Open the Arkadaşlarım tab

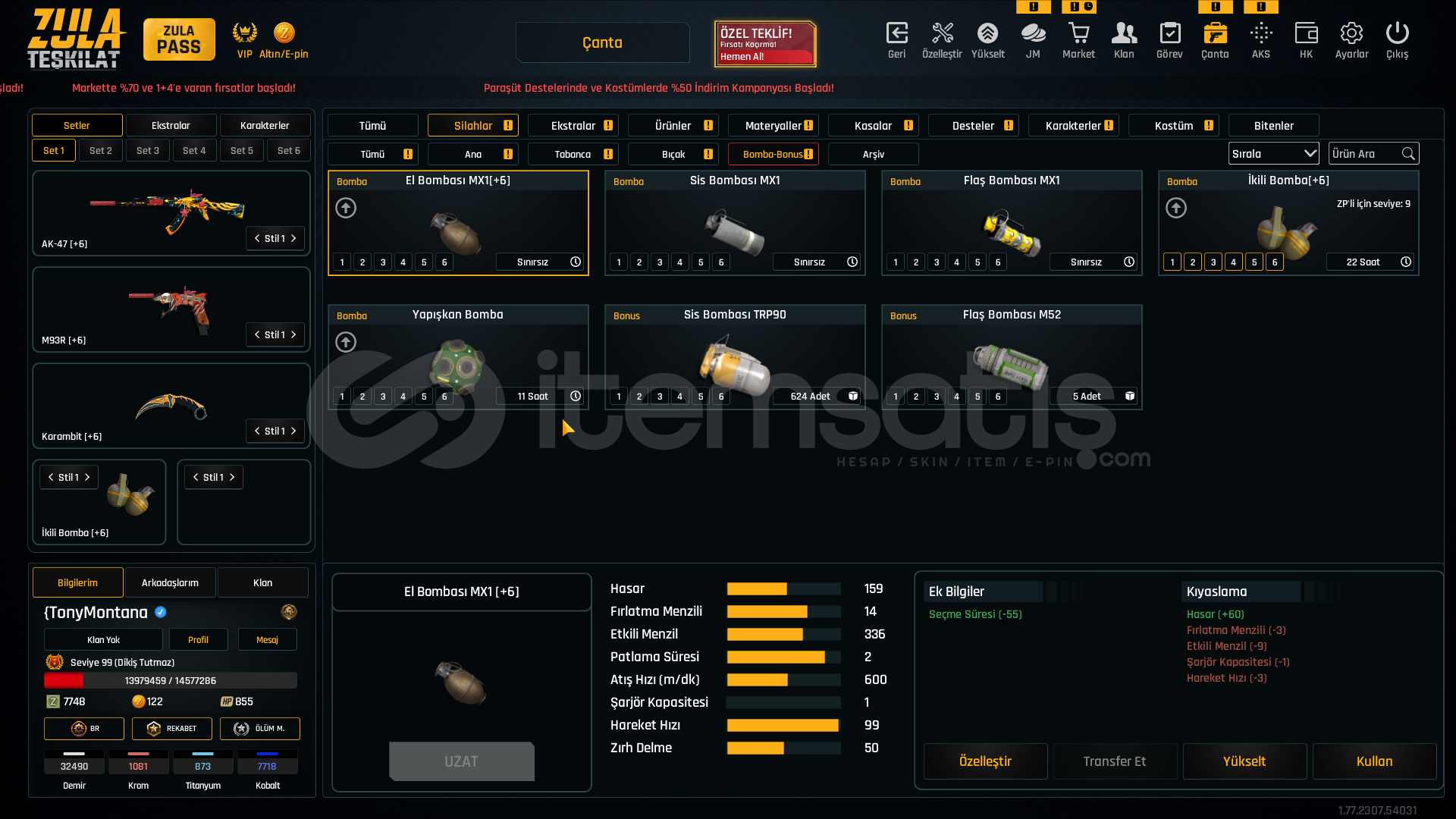[170, 582]
